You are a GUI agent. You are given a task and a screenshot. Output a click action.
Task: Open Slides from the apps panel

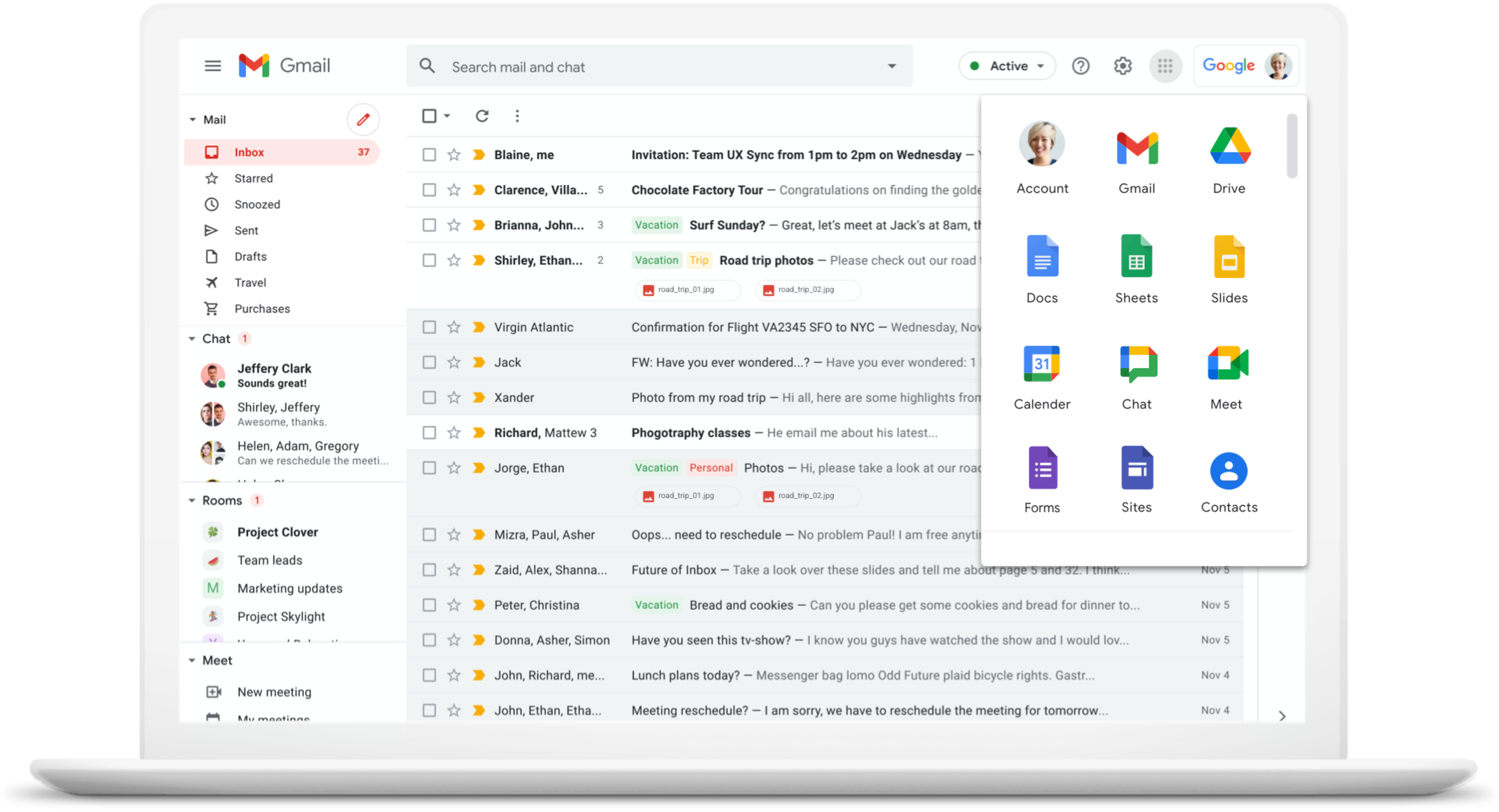point(1229,269)
